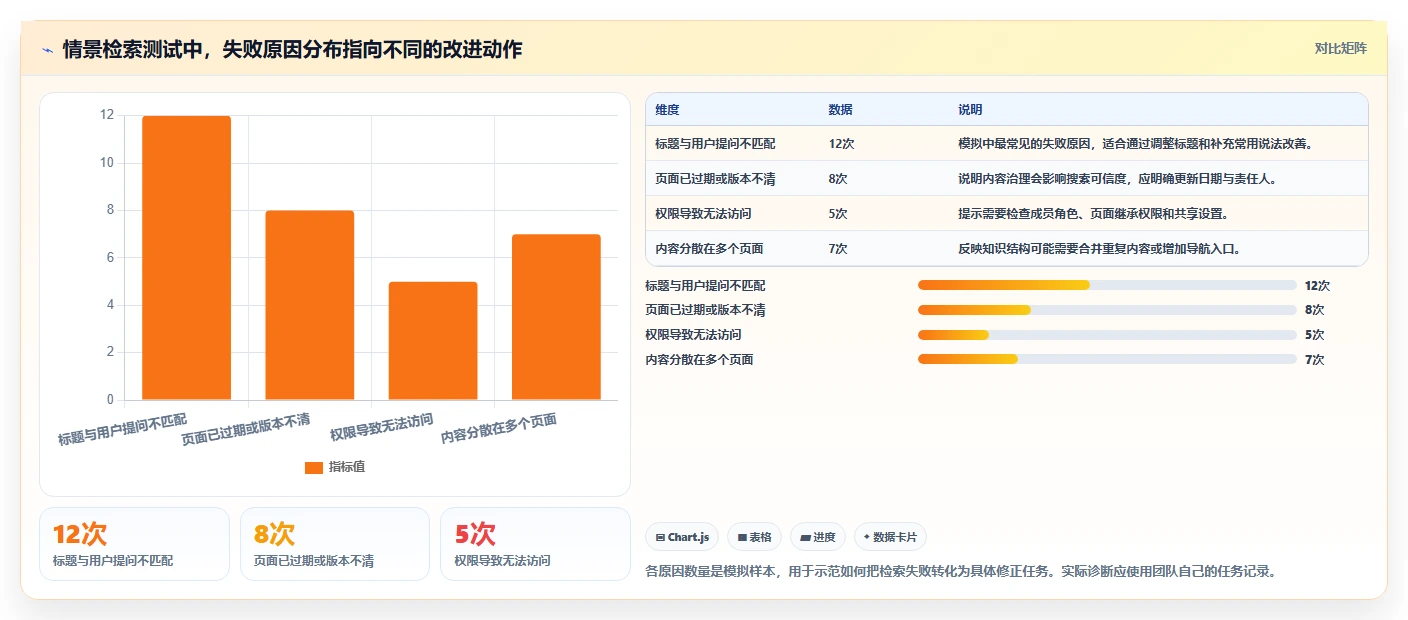Click the 7次 cell in the table
This screenshot has width=1408, height=620.
[838, 249]
